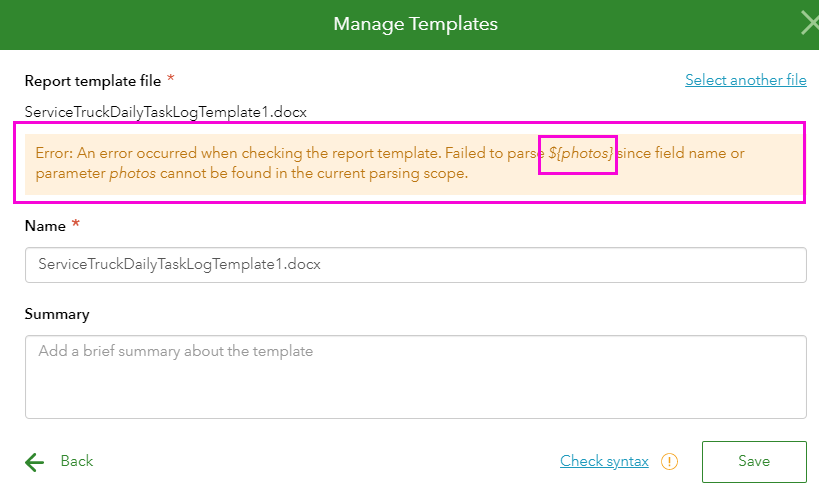Click the green Back arrow icon
Image resolution: width=819 pixels, height=504 pixels.
[x=35, y=461]
